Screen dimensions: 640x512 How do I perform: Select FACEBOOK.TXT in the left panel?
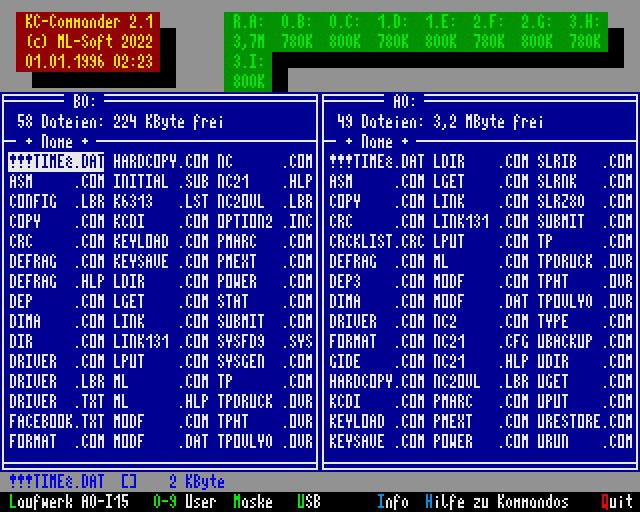[56, 421]
